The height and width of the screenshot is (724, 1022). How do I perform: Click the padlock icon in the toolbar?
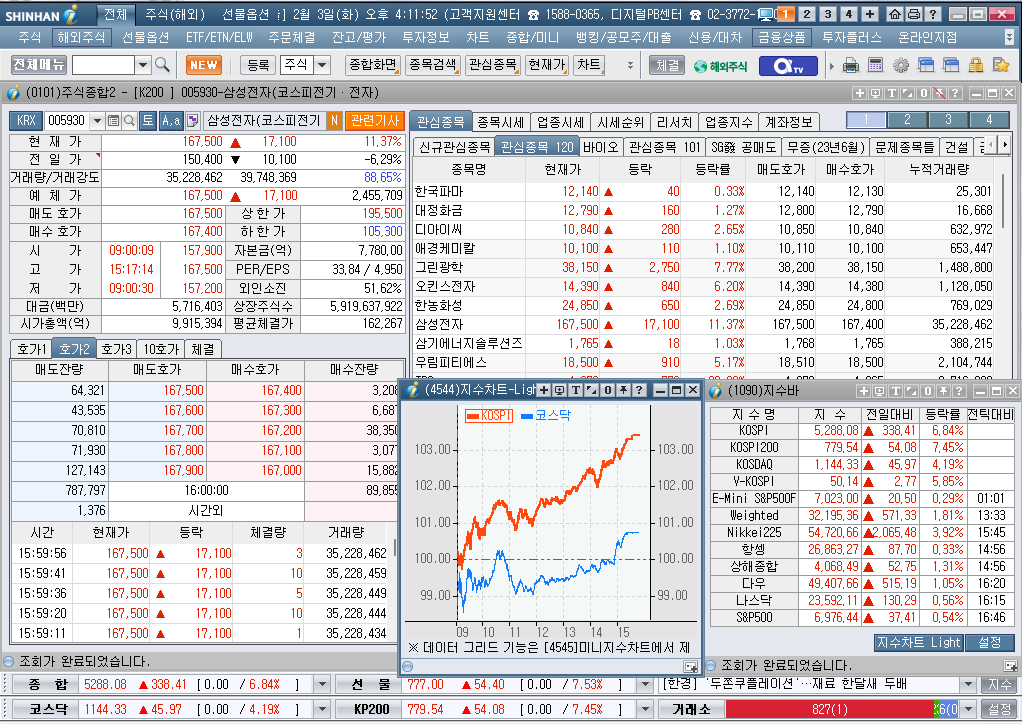click(x=976, y=65)
